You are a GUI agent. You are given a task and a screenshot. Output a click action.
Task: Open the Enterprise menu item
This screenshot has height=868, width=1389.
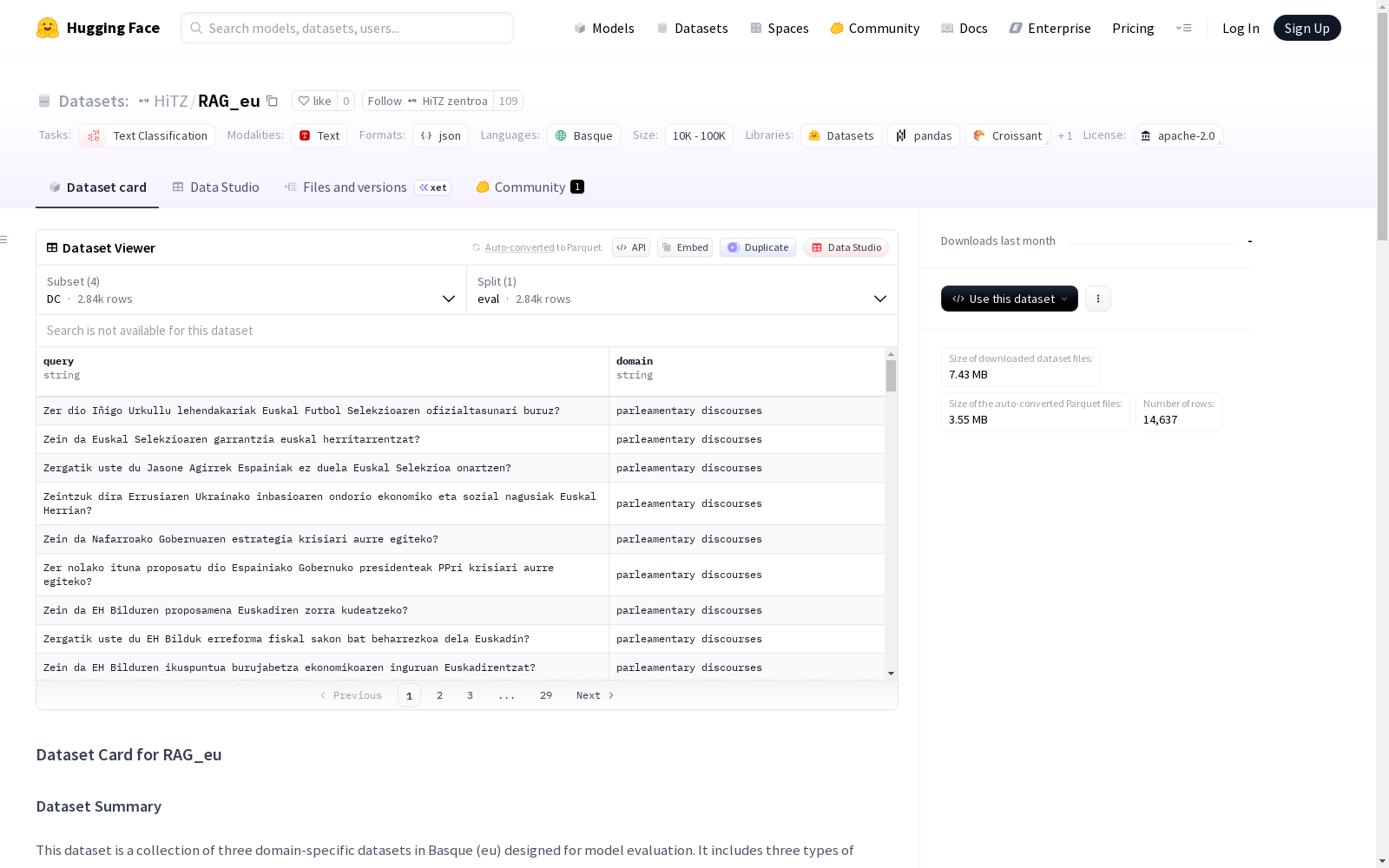[1050, 28]
